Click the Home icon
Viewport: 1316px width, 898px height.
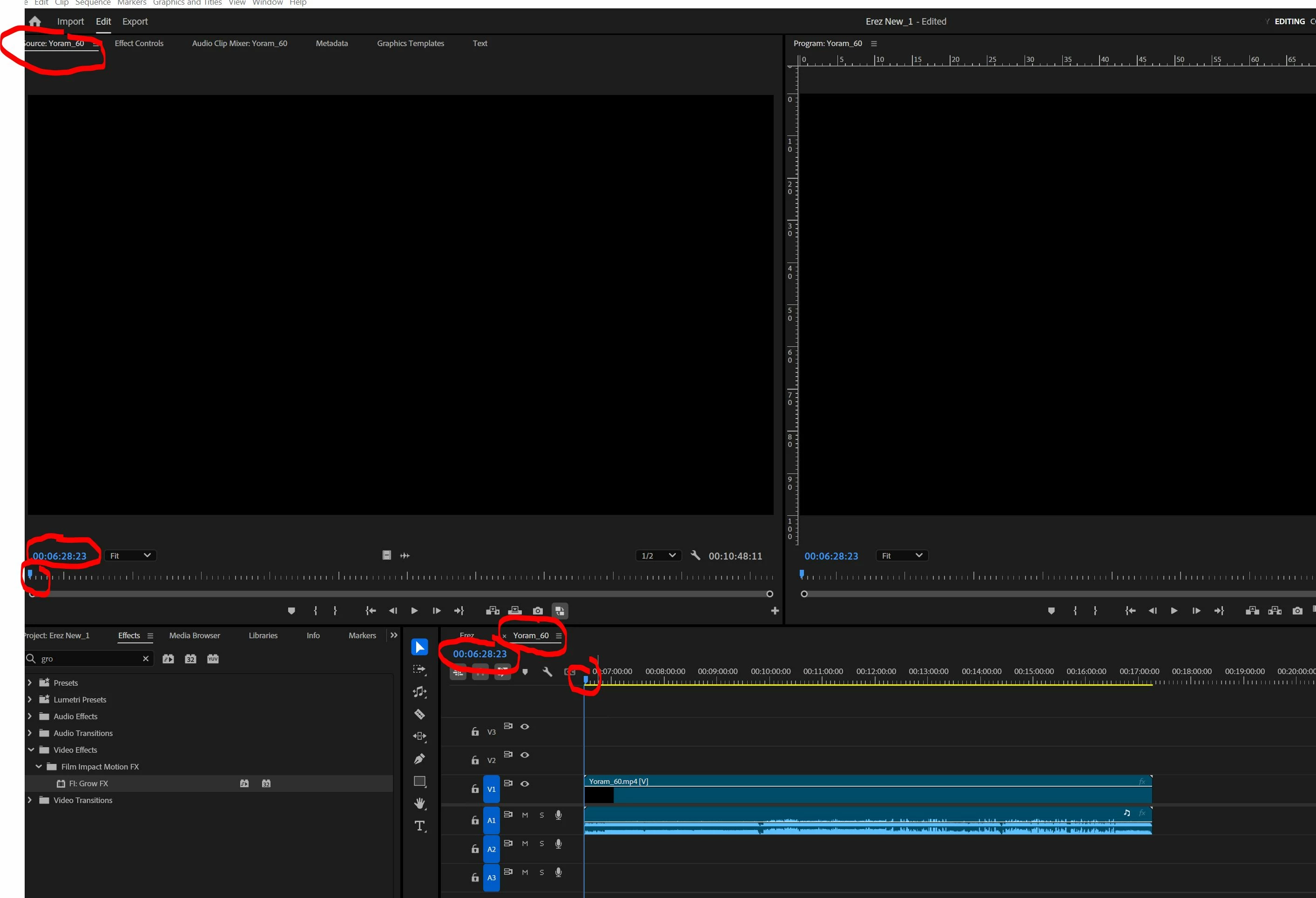(35, 21)
